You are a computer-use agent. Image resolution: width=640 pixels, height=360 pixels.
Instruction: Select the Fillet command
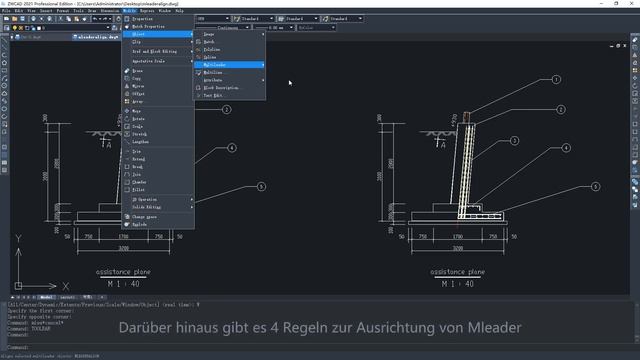click(x=158, y=190)
